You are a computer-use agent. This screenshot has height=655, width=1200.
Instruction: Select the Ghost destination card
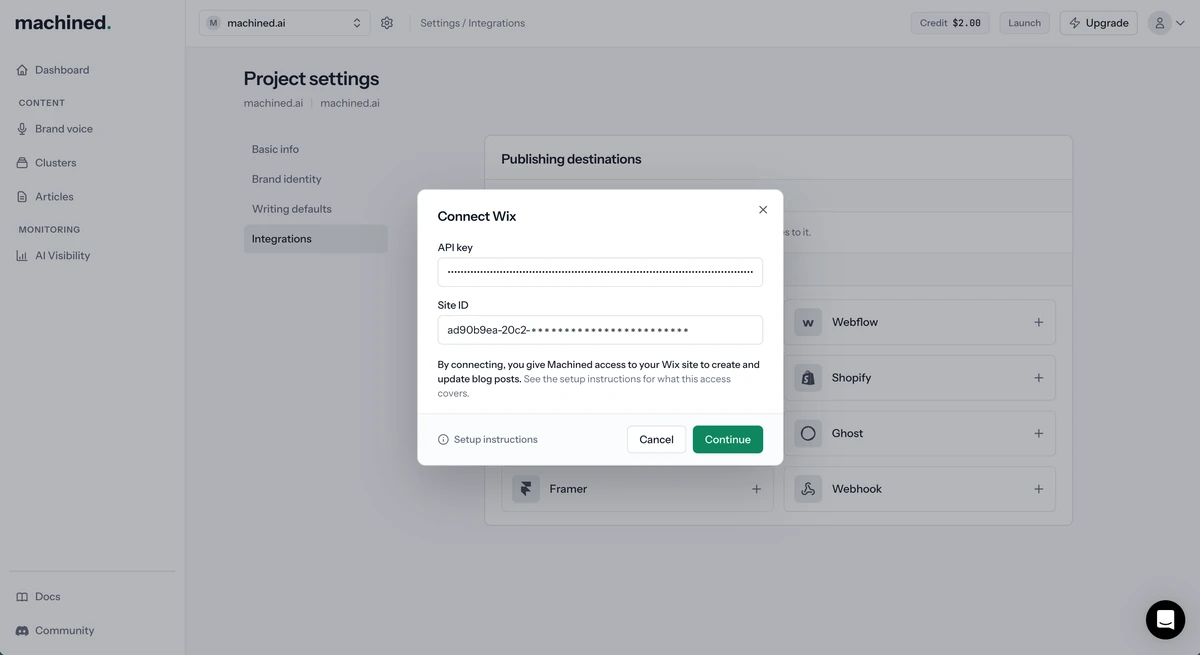pyautogui.click(x=919, y=434)
